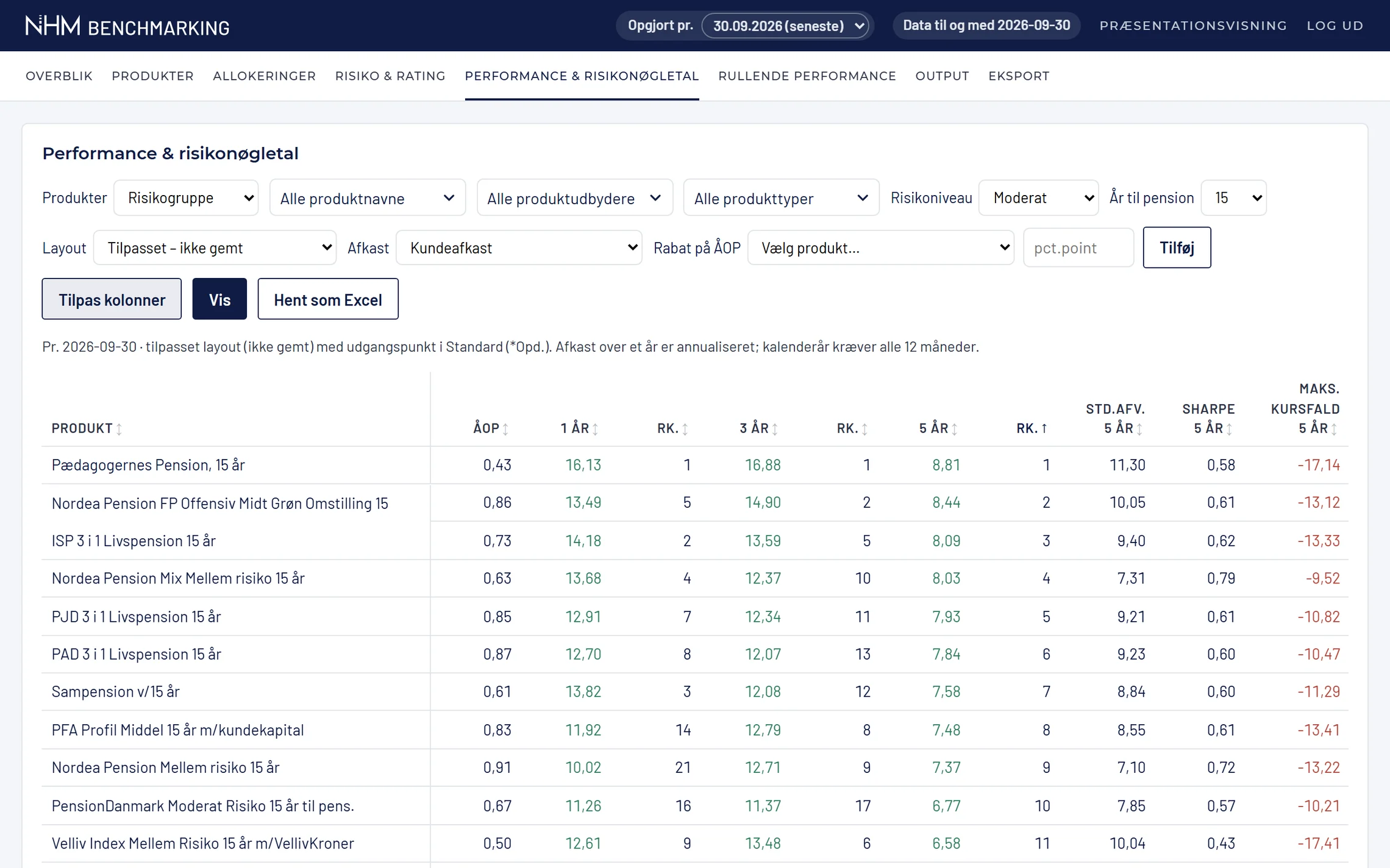Select ISP 3 i 1 Livspension row
1390x868 pixels.
(x=695, y=541)
